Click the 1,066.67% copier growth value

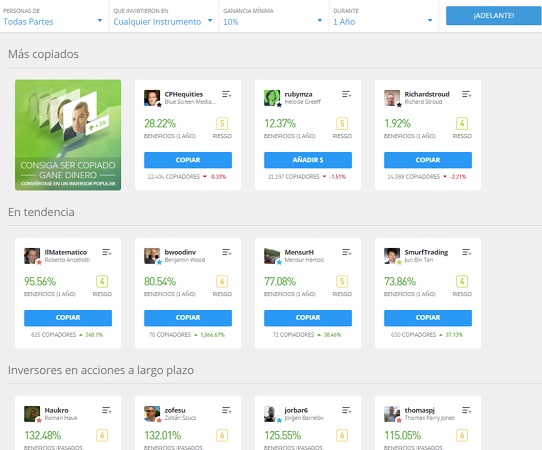coord(213,335)
